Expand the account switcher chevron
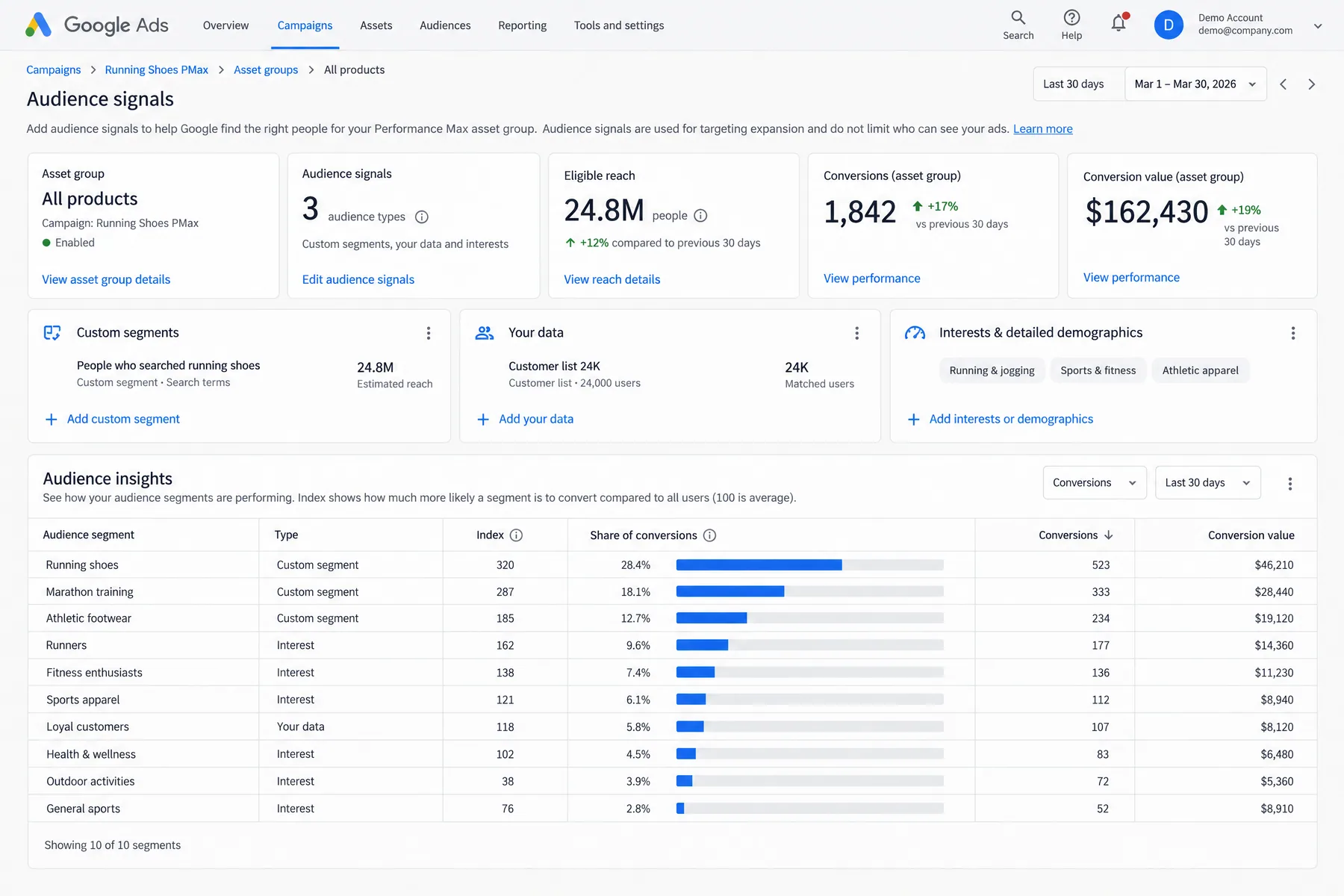 tap(1318, 25)
